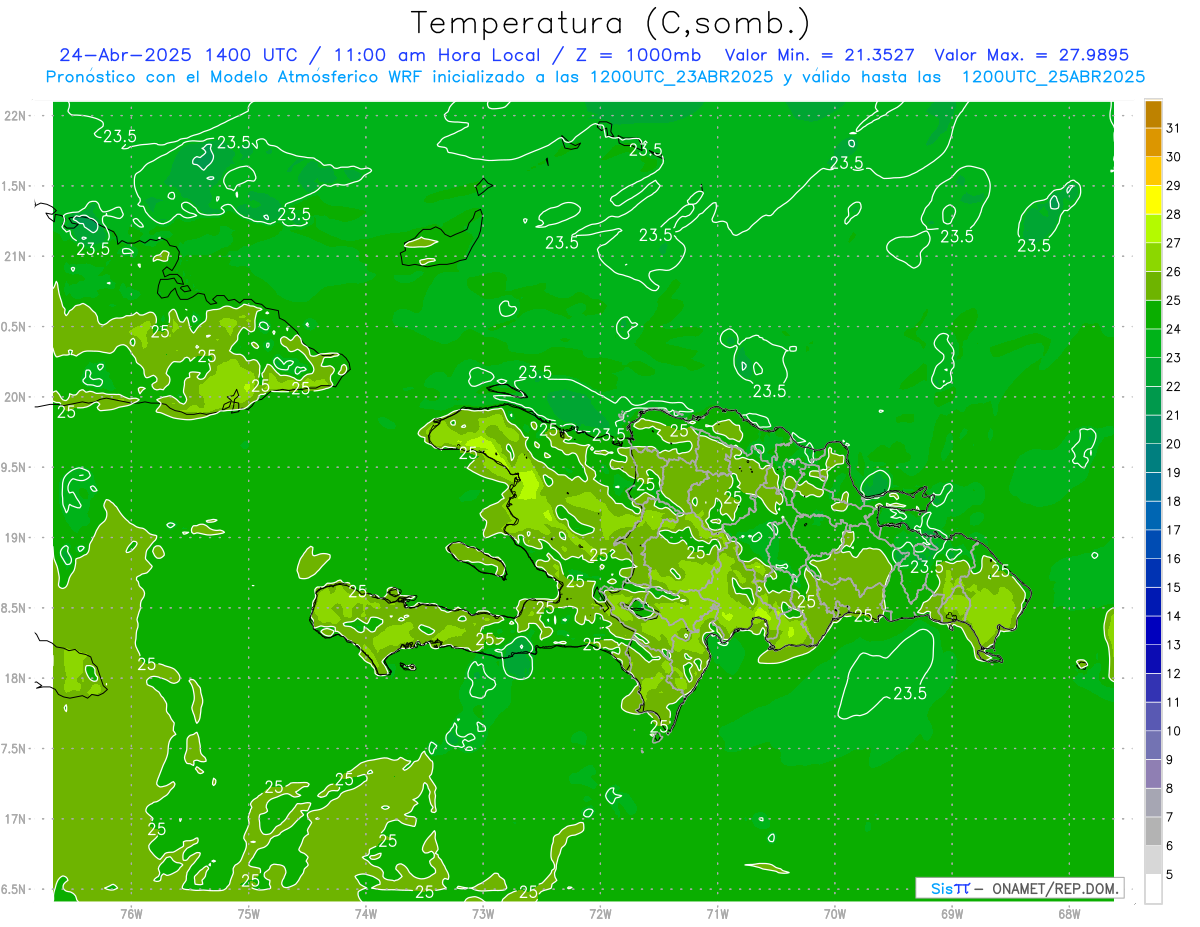This screenshot has width=1200, height=927.
Task: Pick the legend swatch between 12 and 13
Action: [x=1153, y=659]
